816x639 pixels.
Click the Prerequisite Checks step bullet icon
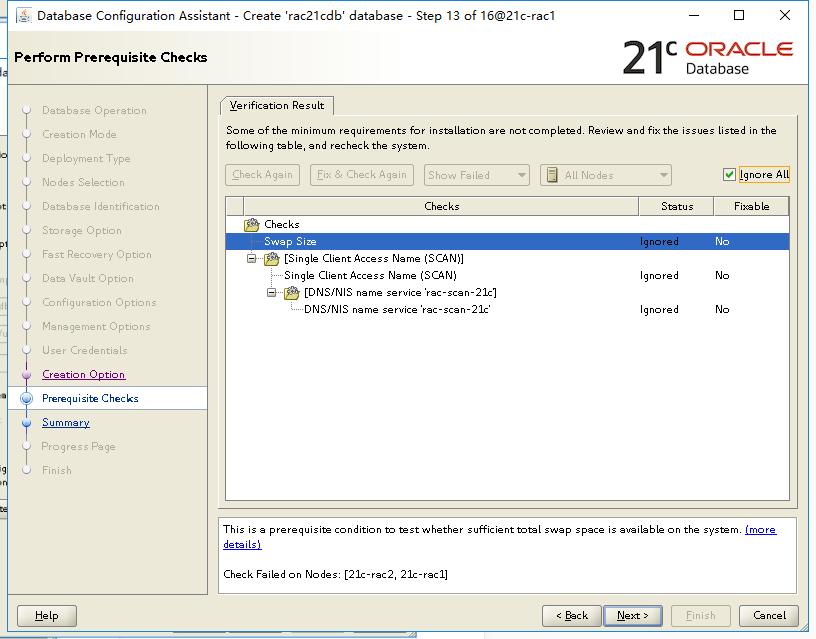[x=27, y=399]
